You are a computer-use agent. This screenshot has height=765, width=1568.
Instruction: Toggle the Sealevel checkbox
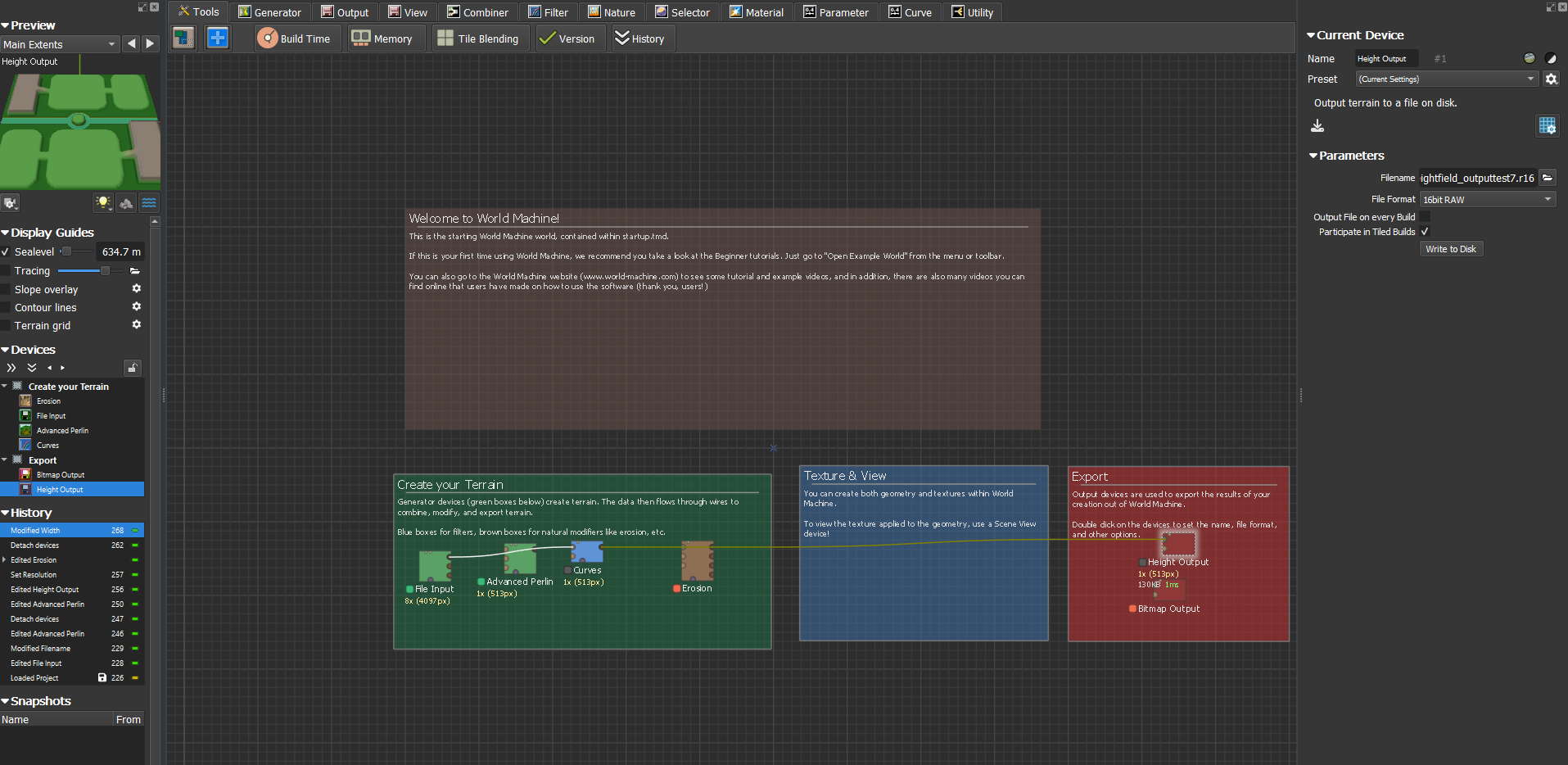pos(5,252)
